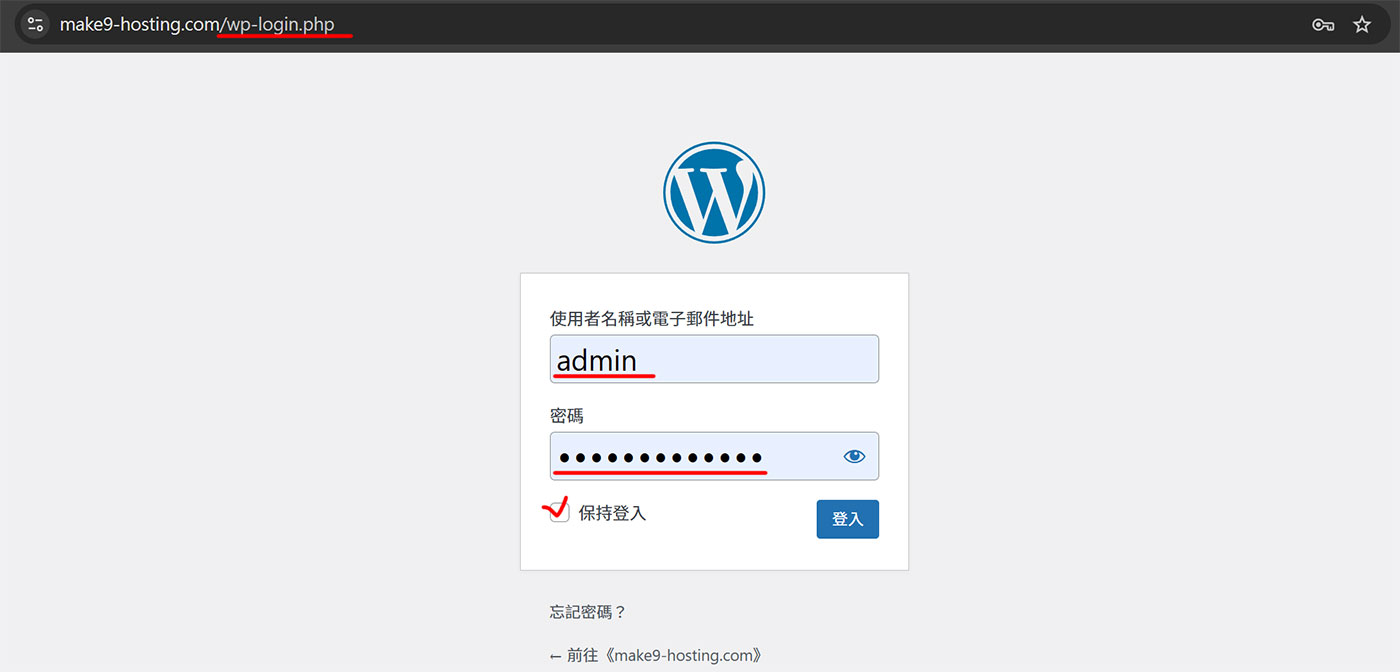Viewport: 1400px width, 672px height.
Task: Click the 密碼 label text
Action: pos(567,415)
